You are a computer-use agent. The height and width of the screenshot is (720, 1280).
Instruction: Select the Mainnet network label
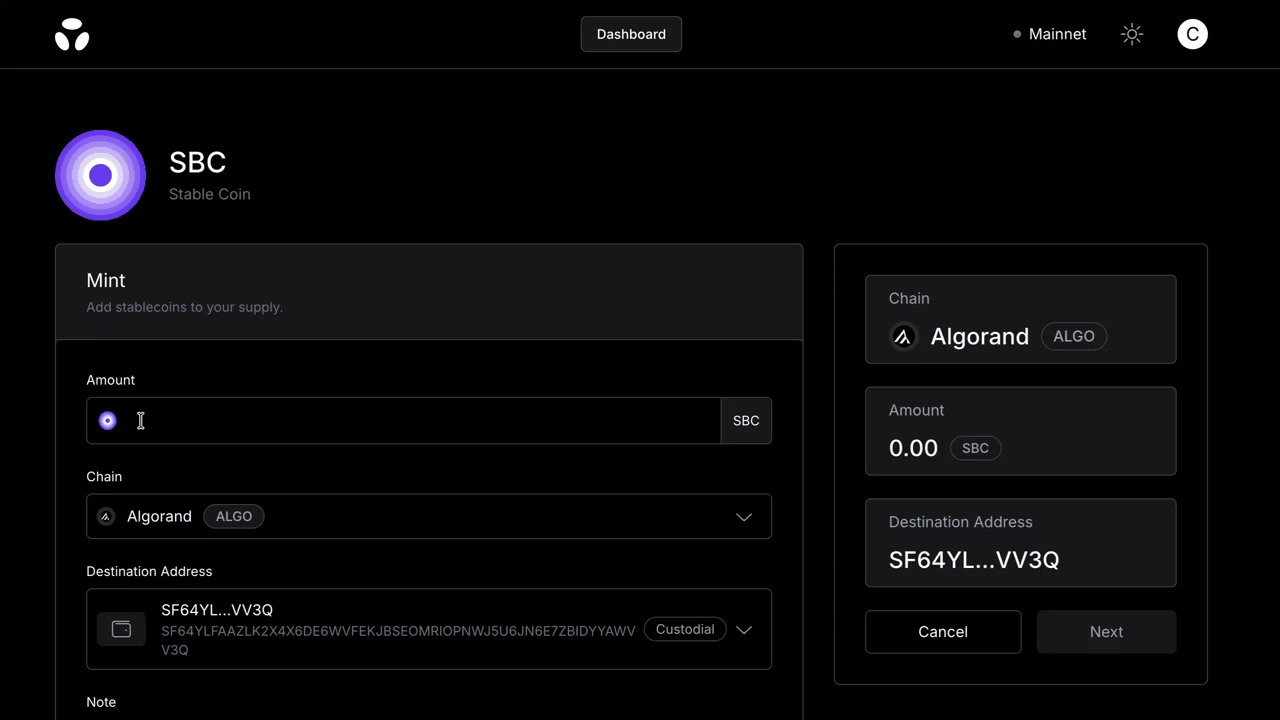click(1057, 34)
